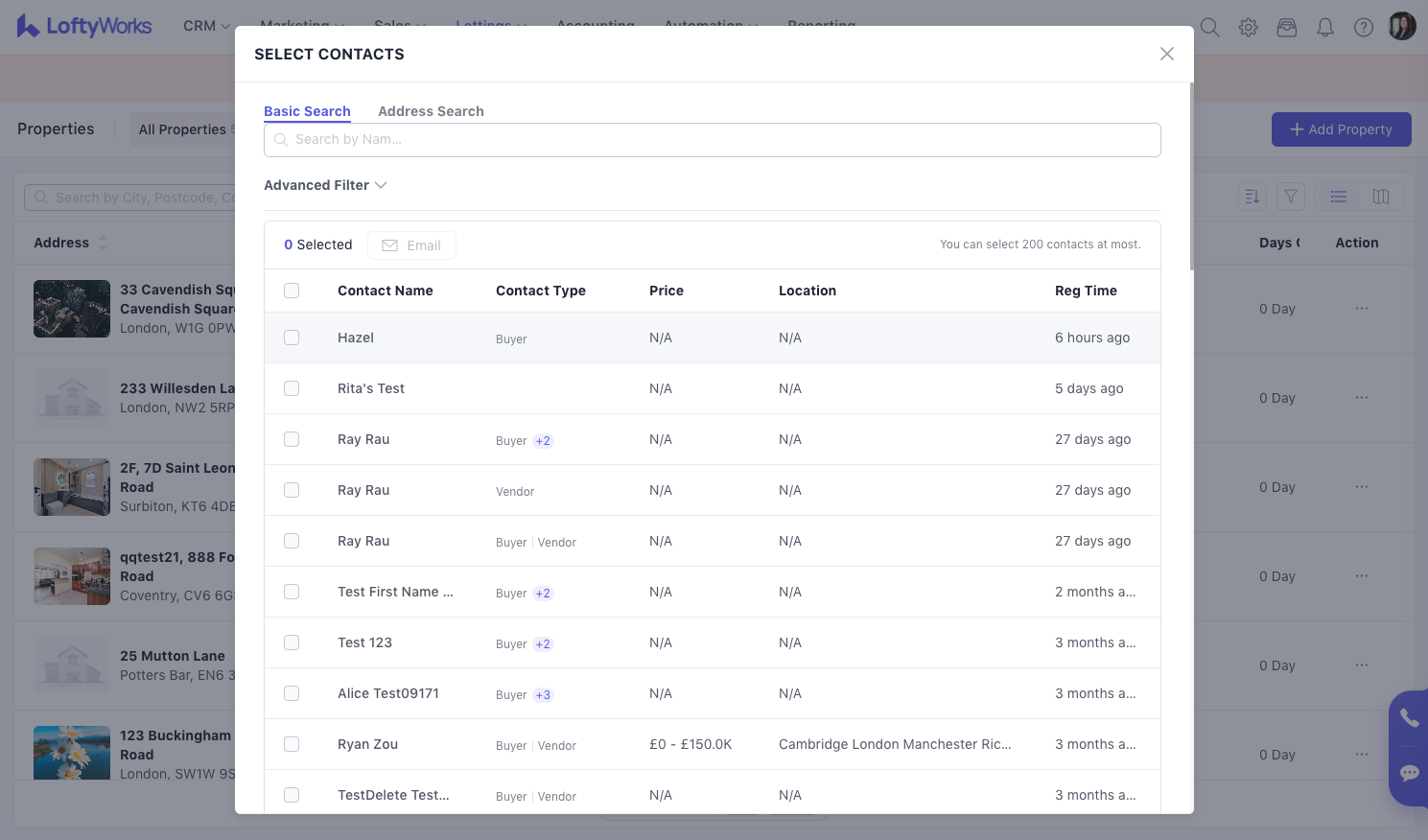Open the CRM dropdown menu
The height and width of the screenshot is (840, 1428).
(206, 26)
